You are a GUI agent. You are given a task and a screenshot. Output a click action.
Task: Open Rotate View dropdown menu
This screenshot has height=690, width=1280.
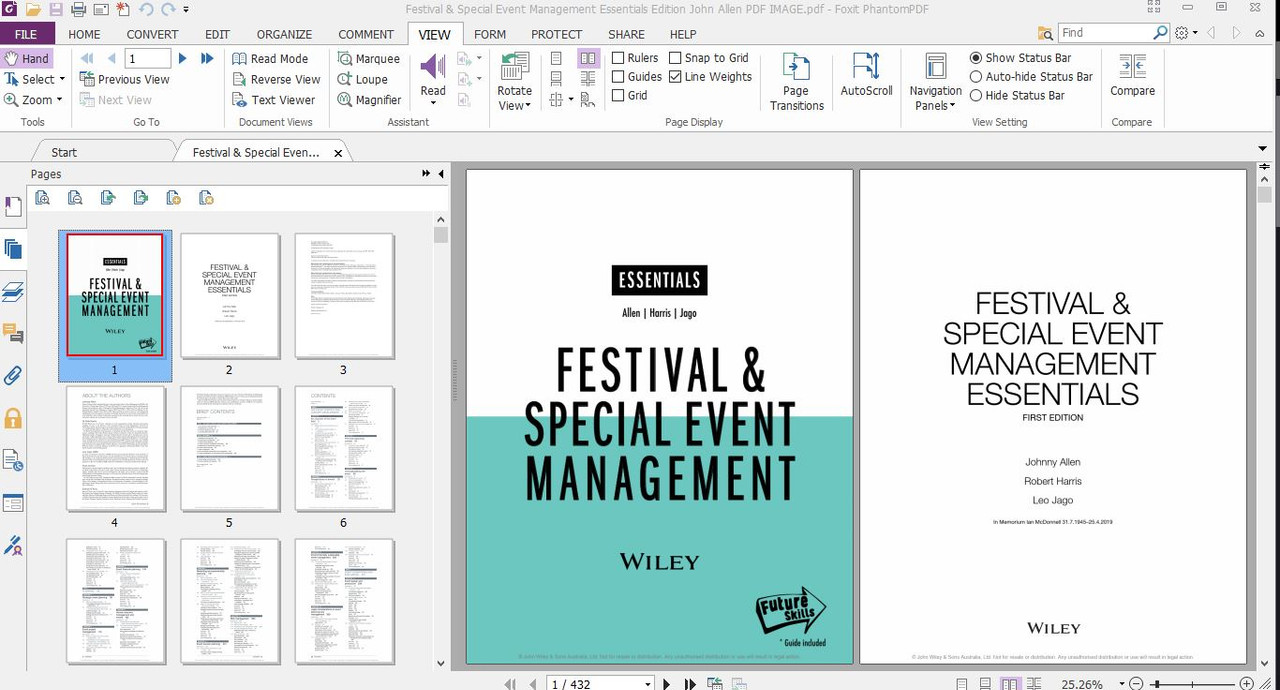pyautogui.click(x=528, y=106)
